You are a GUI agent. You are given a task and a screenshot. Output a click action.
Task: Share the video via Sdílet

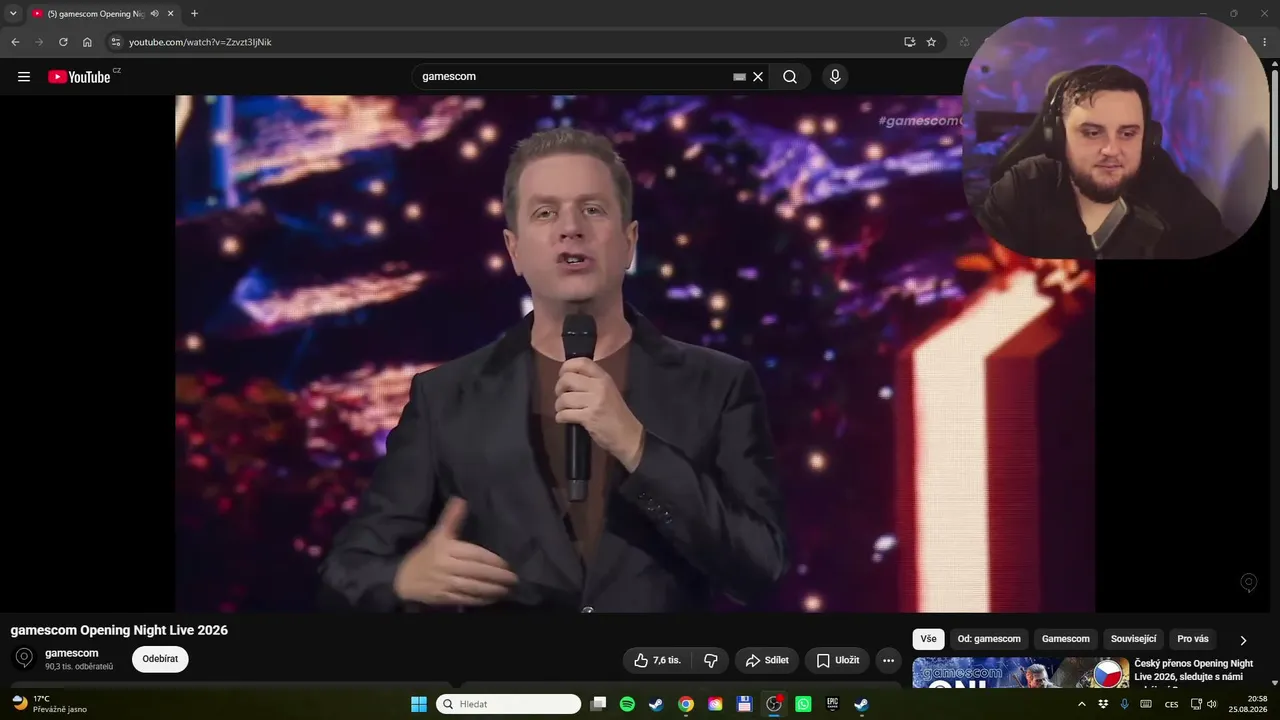767,660
